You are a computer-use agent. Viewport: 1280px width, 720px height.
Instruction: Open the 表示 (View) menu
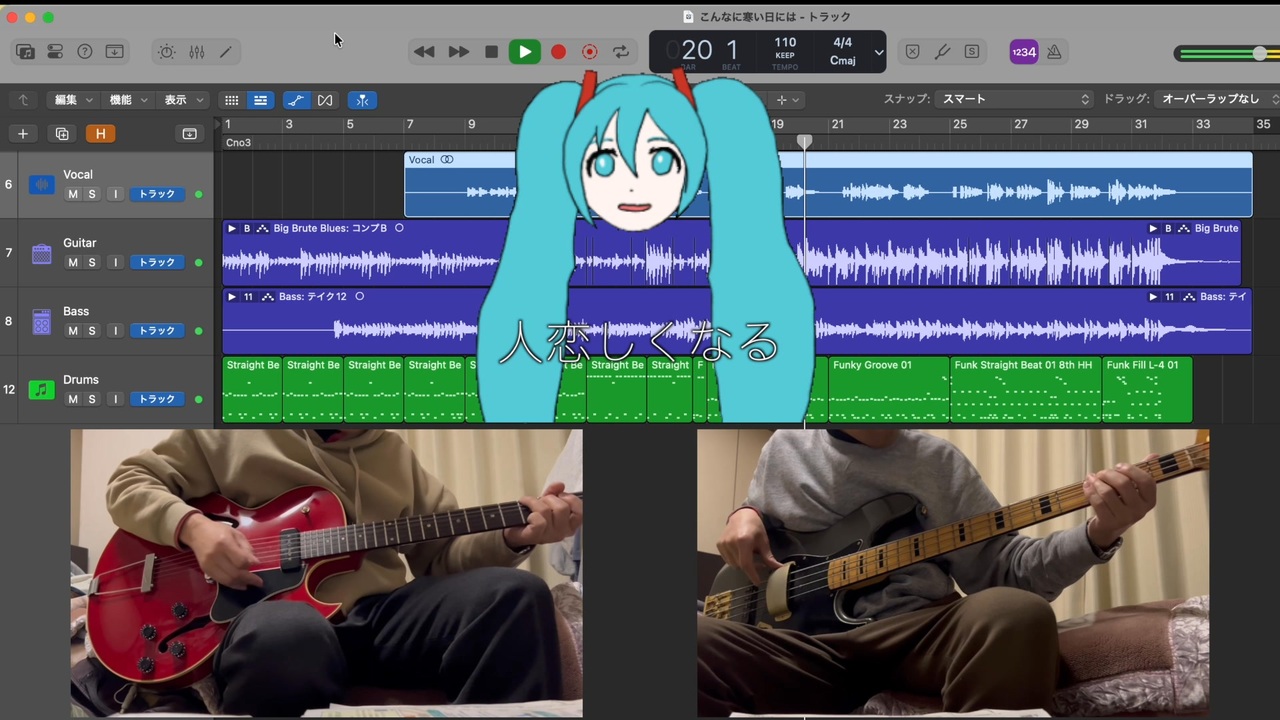click(183, 100)
